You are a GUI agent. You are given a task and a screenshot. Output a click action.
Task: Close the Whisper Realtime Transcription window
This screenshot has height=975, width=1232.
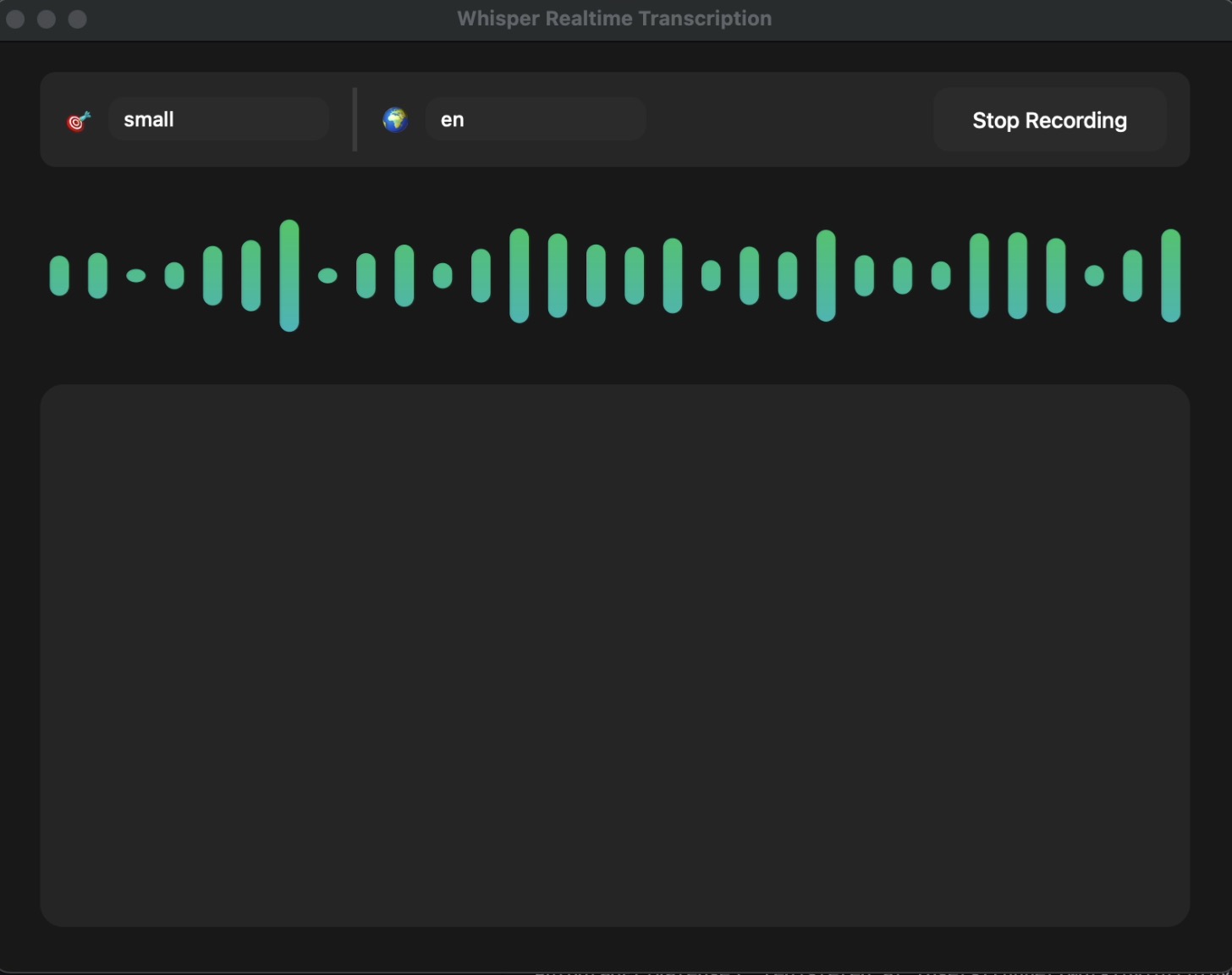tap(15, 19)
